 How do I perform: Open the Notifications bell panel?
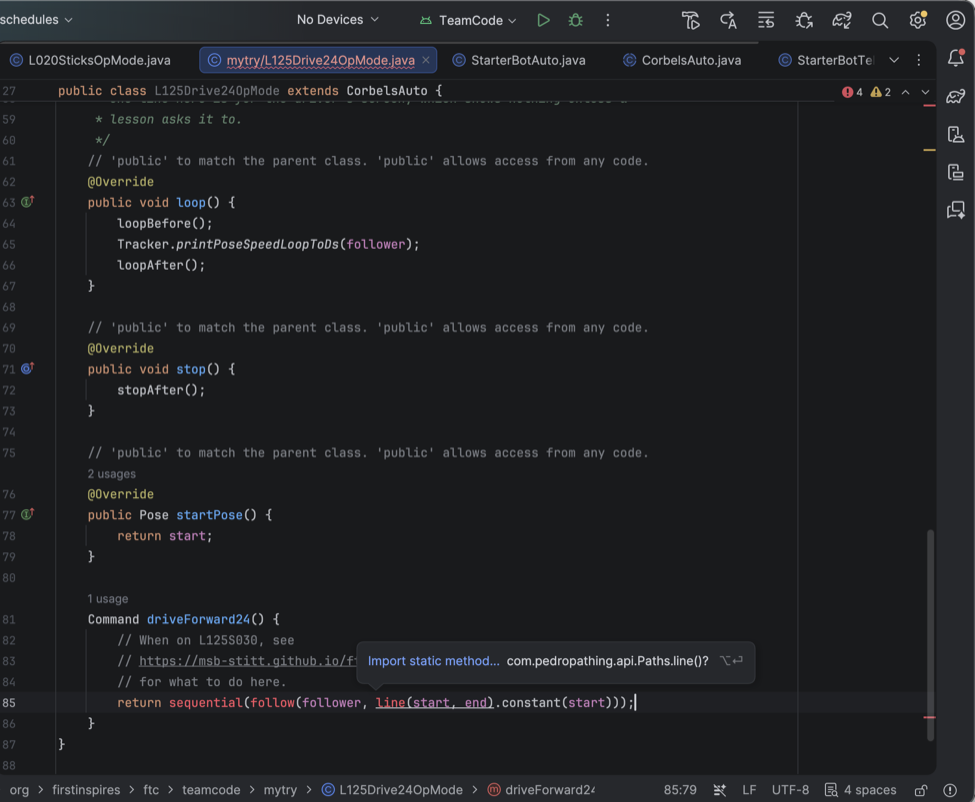click(x=956, y=58)
